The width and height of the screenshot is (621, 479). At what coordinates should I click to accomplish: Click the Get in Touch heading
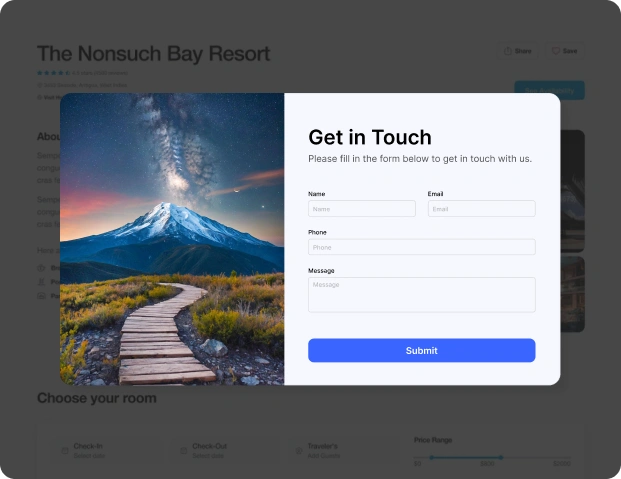coord(370,137)
